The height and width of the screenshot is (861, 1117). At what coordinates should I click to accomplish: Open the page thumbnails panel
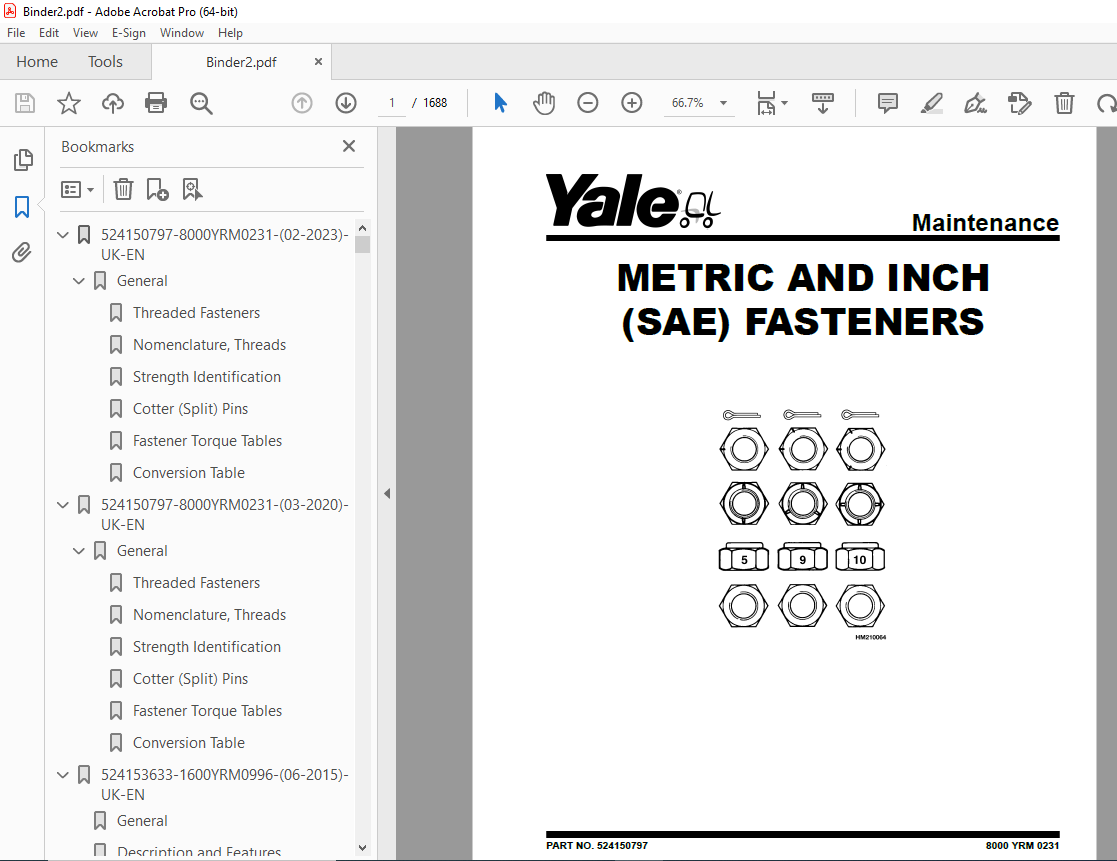(x=23, y=160)
